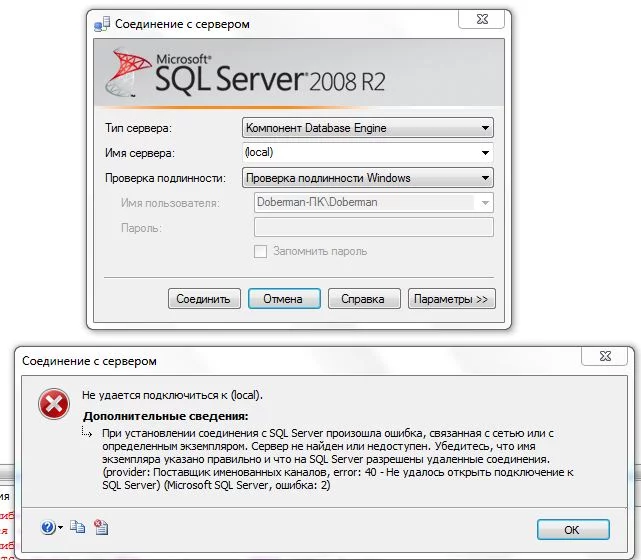Click the SQL Server 2008 R2 logo
The height and width of the screenshot is (560, 641).
point(245,74)
